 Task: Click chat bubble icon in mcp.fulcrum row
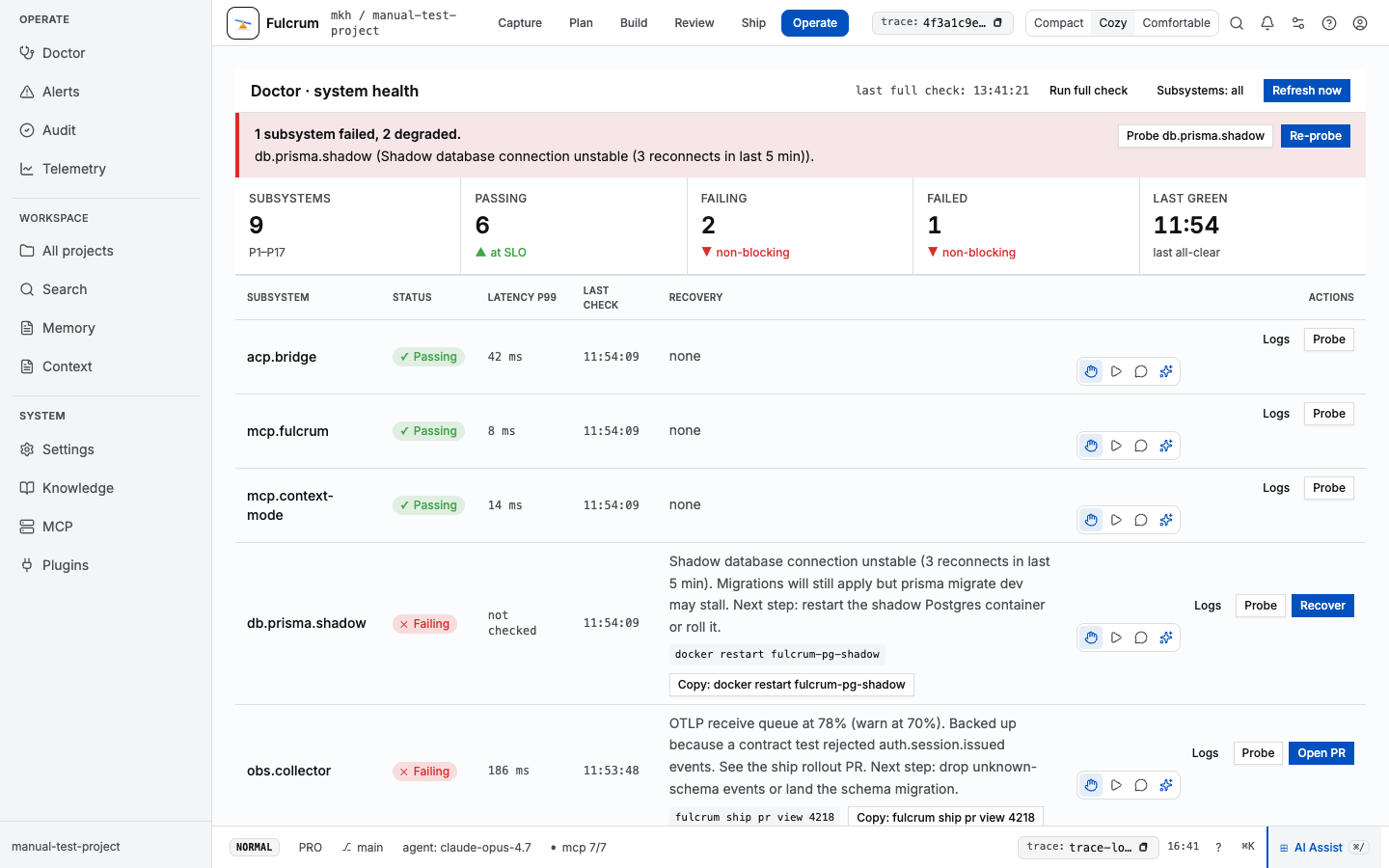pos(1141,446)
